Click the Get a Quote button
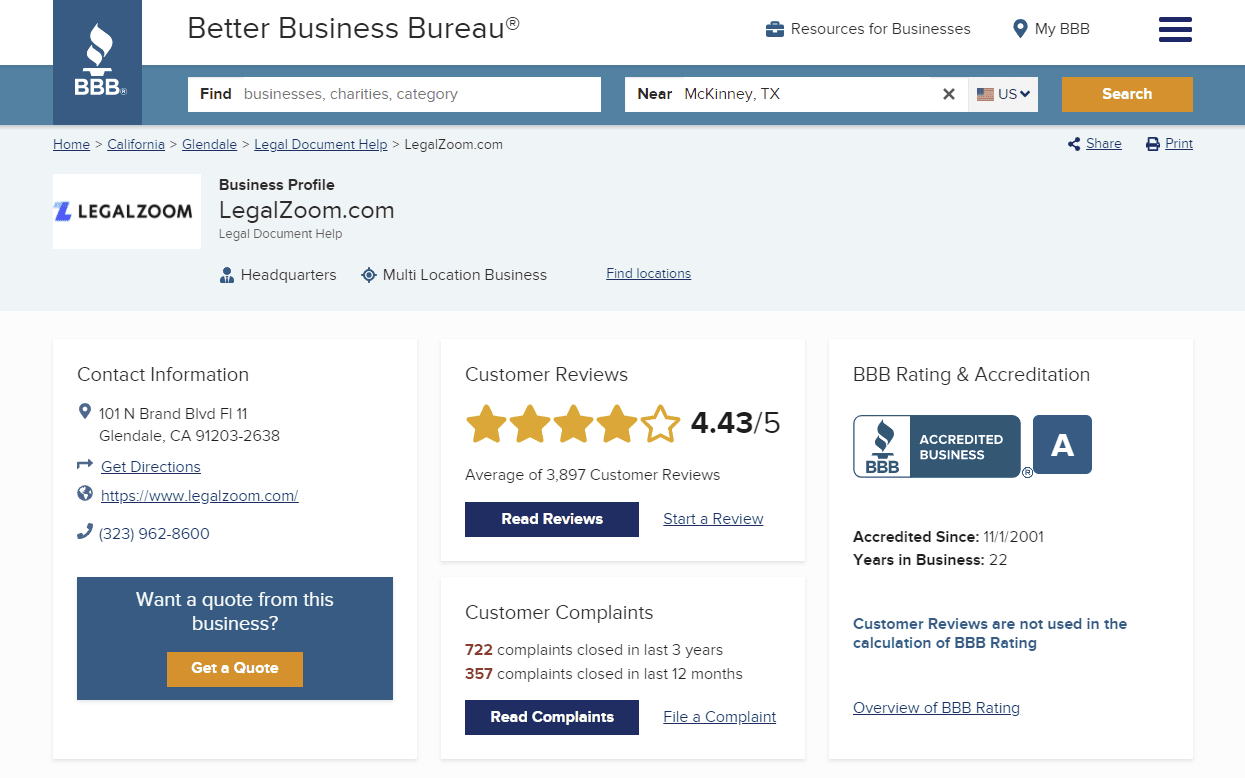Screen dimensions: 1245x778 click(235, 669)
